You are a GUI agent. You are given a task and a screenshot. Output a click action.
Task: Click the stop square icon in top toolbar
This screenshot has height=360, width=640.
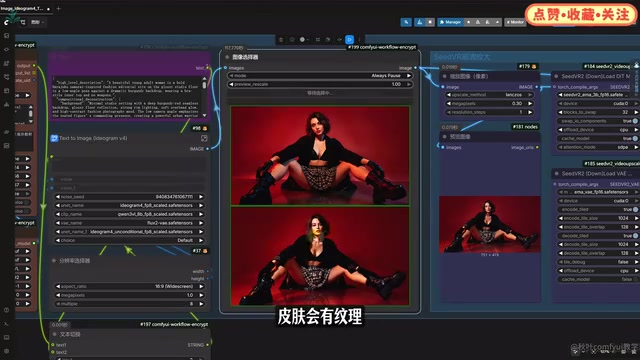click(430, 22)
